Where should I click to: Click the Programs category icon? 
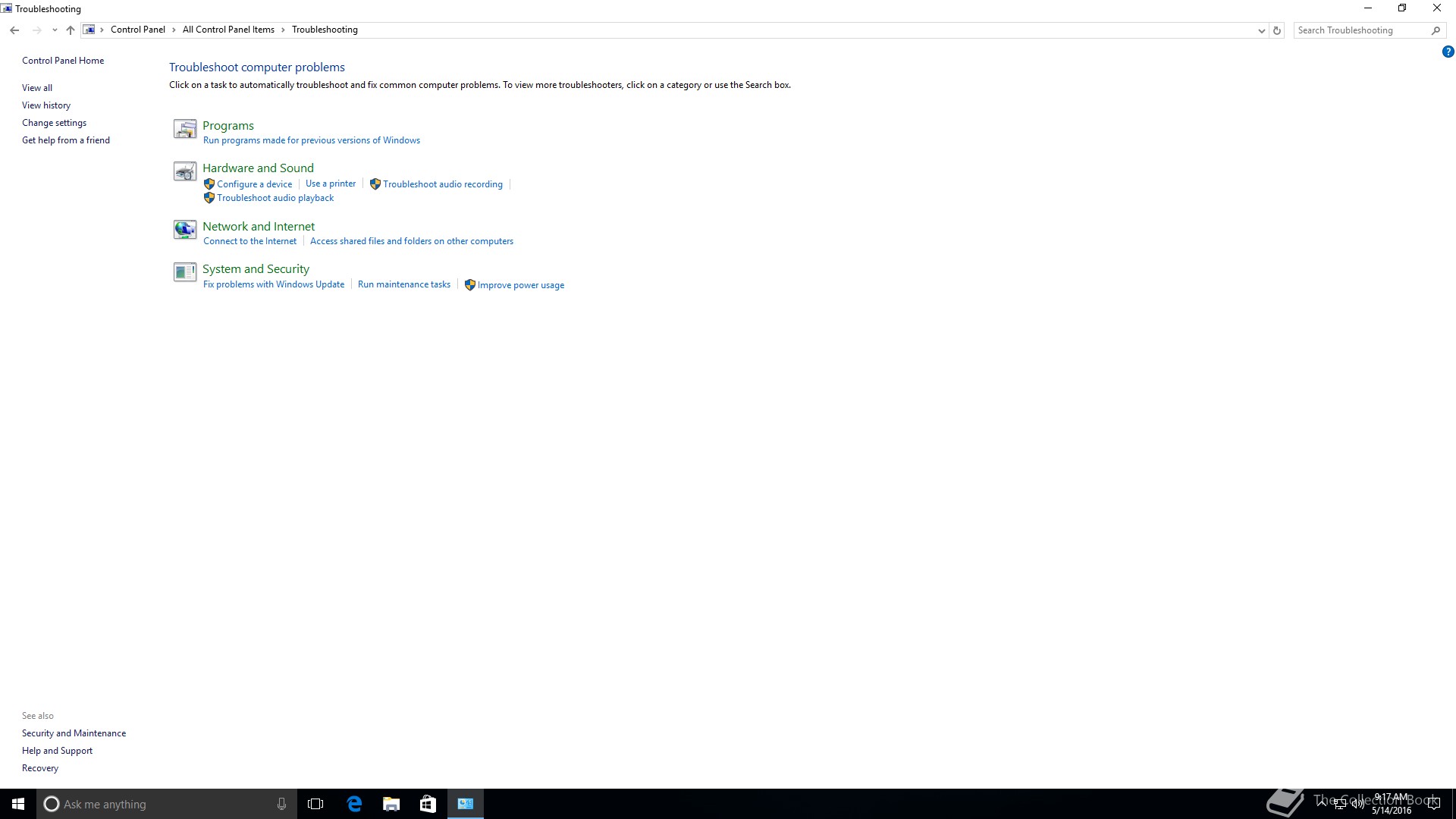click(x=185, y=130)
